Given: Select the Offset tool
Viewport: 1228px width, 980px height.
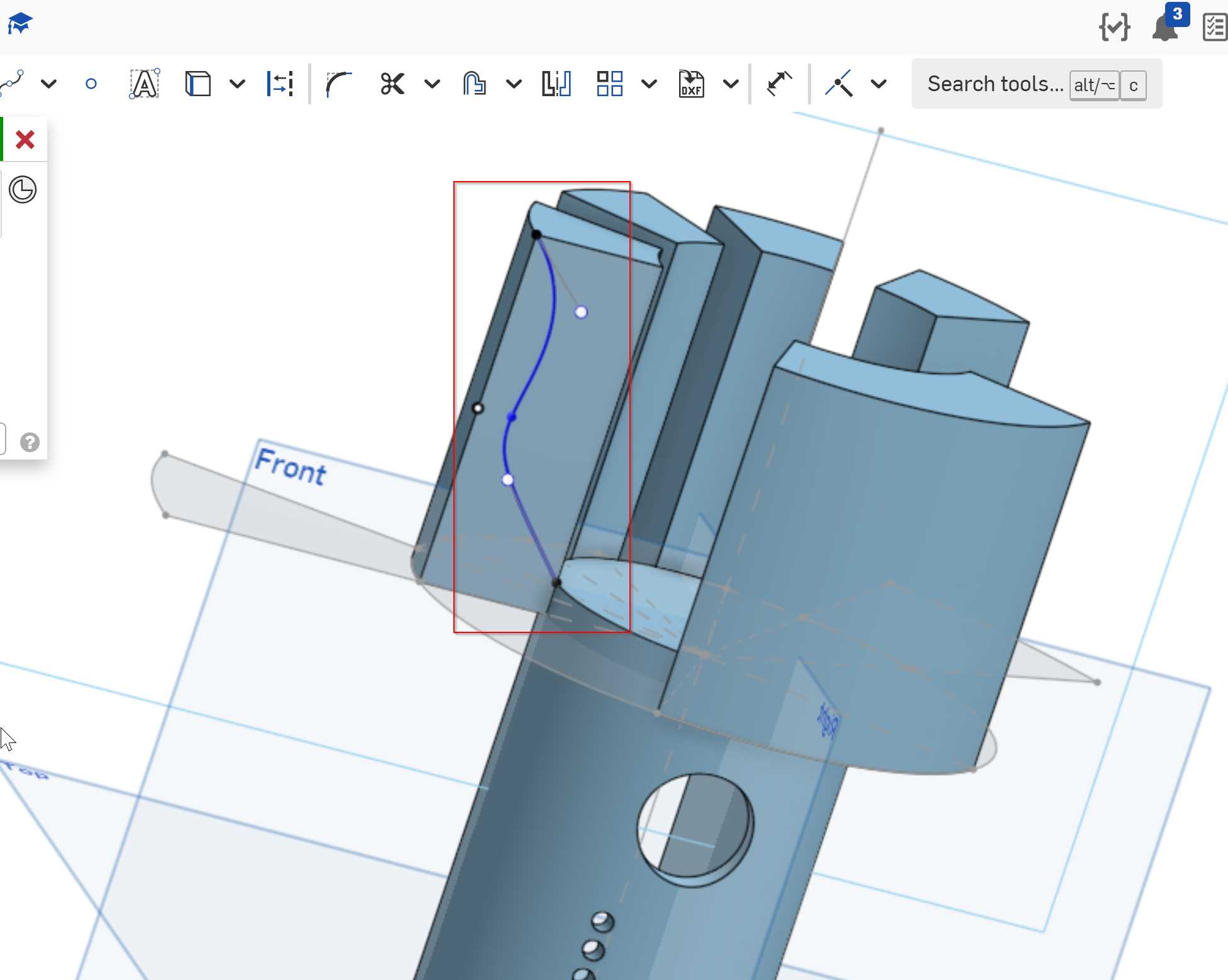Looking at the screenshot, I should click(x=474, y=84).
